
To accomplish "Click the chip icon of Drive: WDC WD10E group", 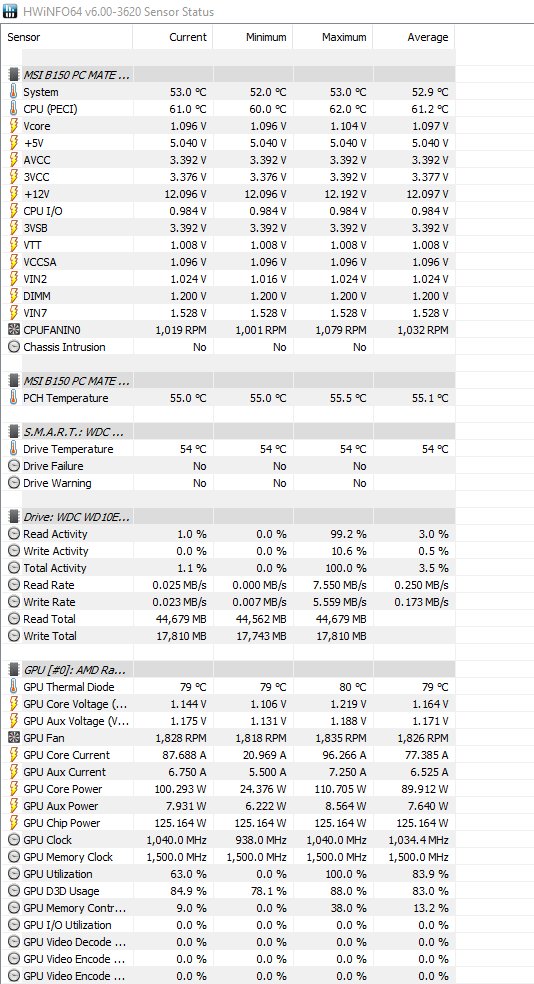I will click(x=14, y=517).
